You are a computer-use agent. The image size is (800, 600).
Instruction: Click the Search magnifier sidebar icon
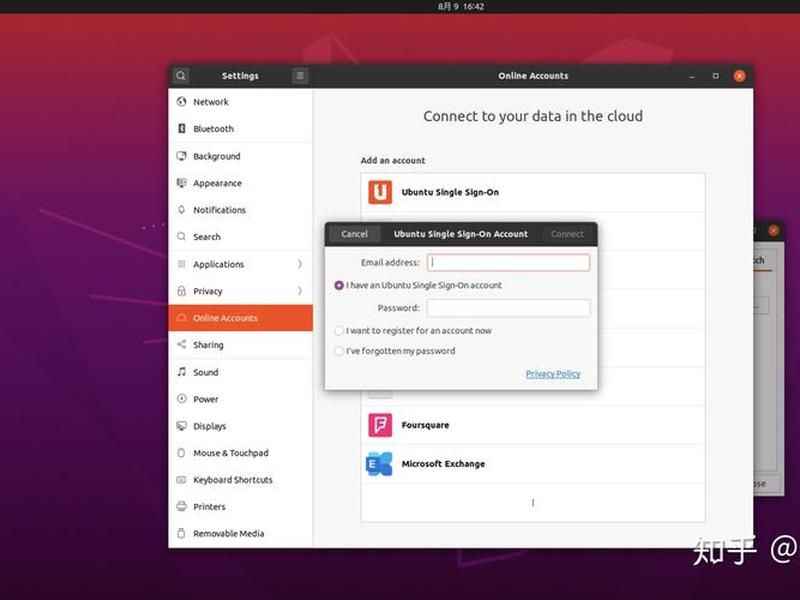[181, 237]
